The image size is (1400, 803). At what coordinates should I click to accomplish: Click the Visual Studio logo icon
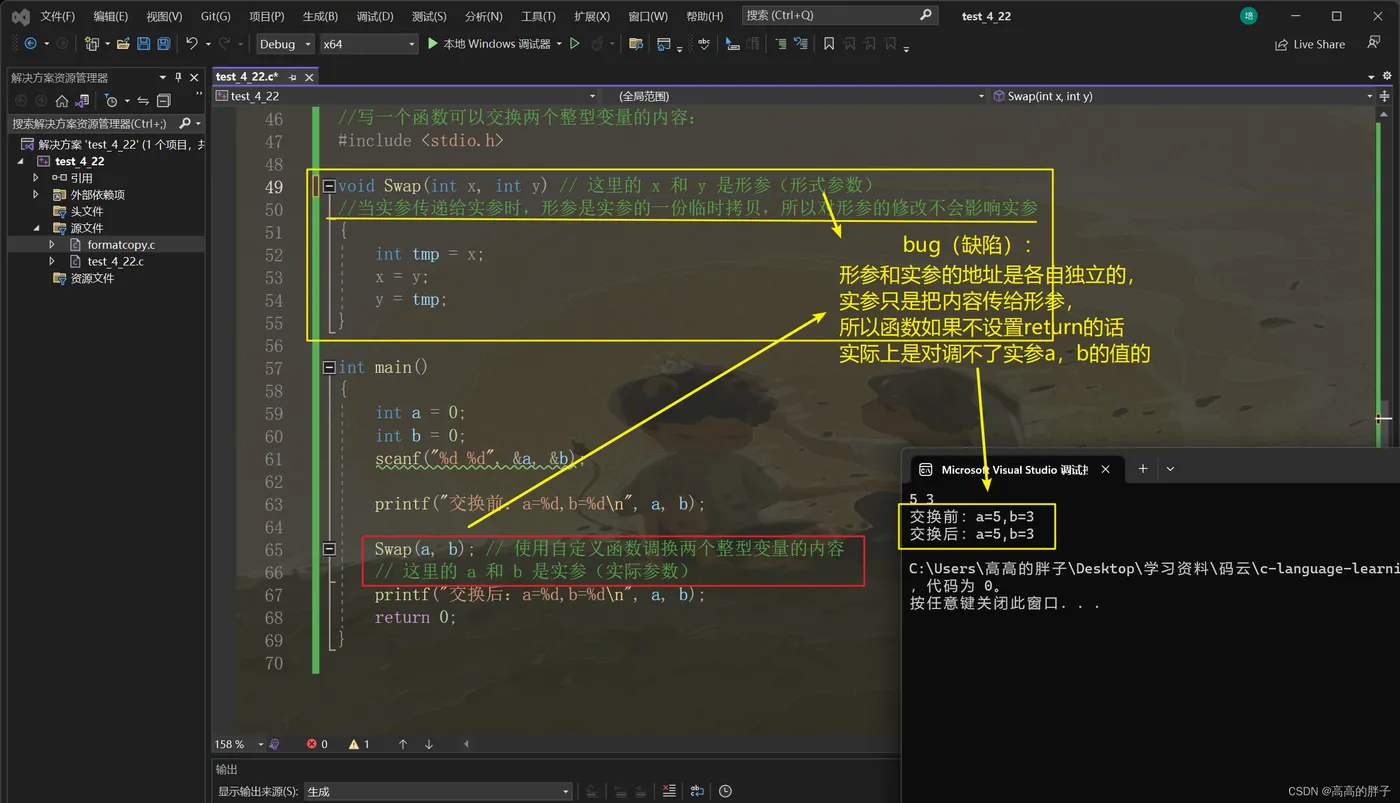[20, 16]
